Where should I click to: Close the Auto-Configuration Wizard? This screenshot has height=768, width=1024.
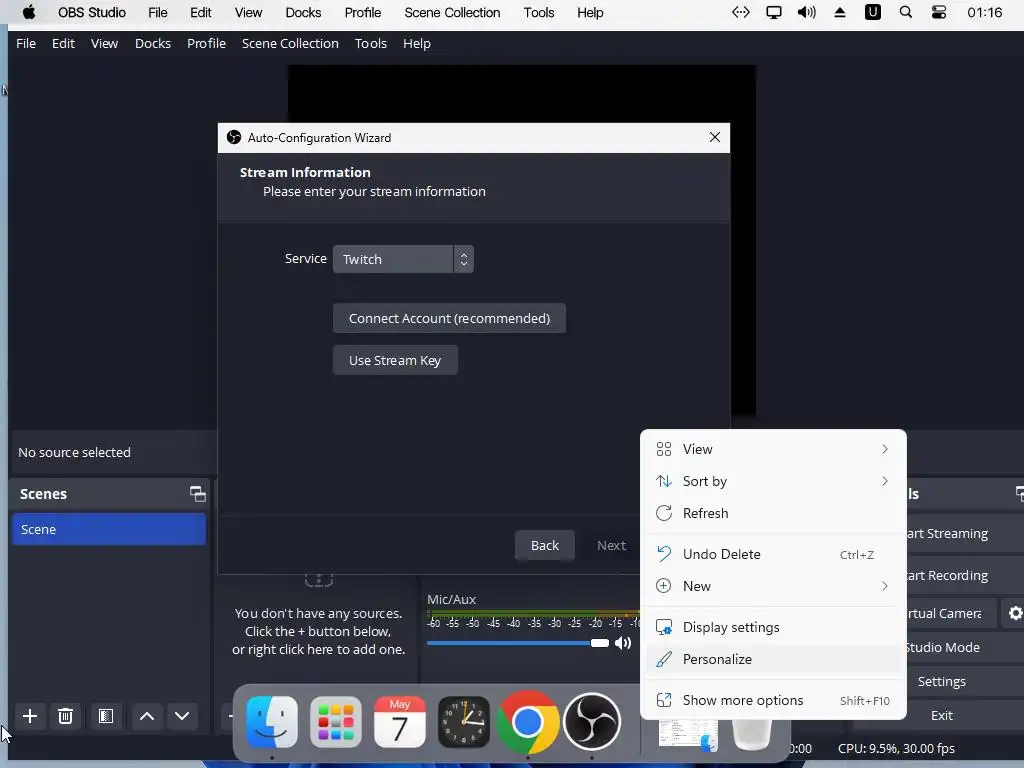click(714, 137)
